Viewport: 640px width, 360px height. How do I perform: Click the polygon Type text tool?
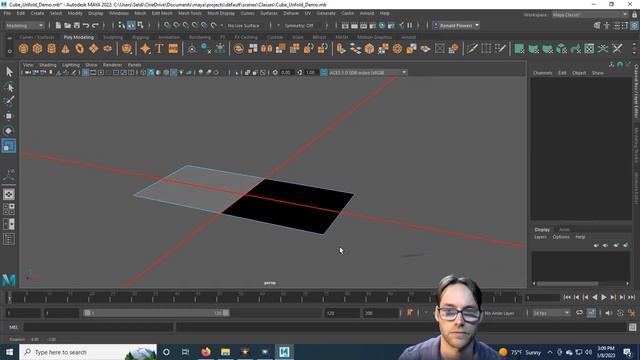[159, 49]
